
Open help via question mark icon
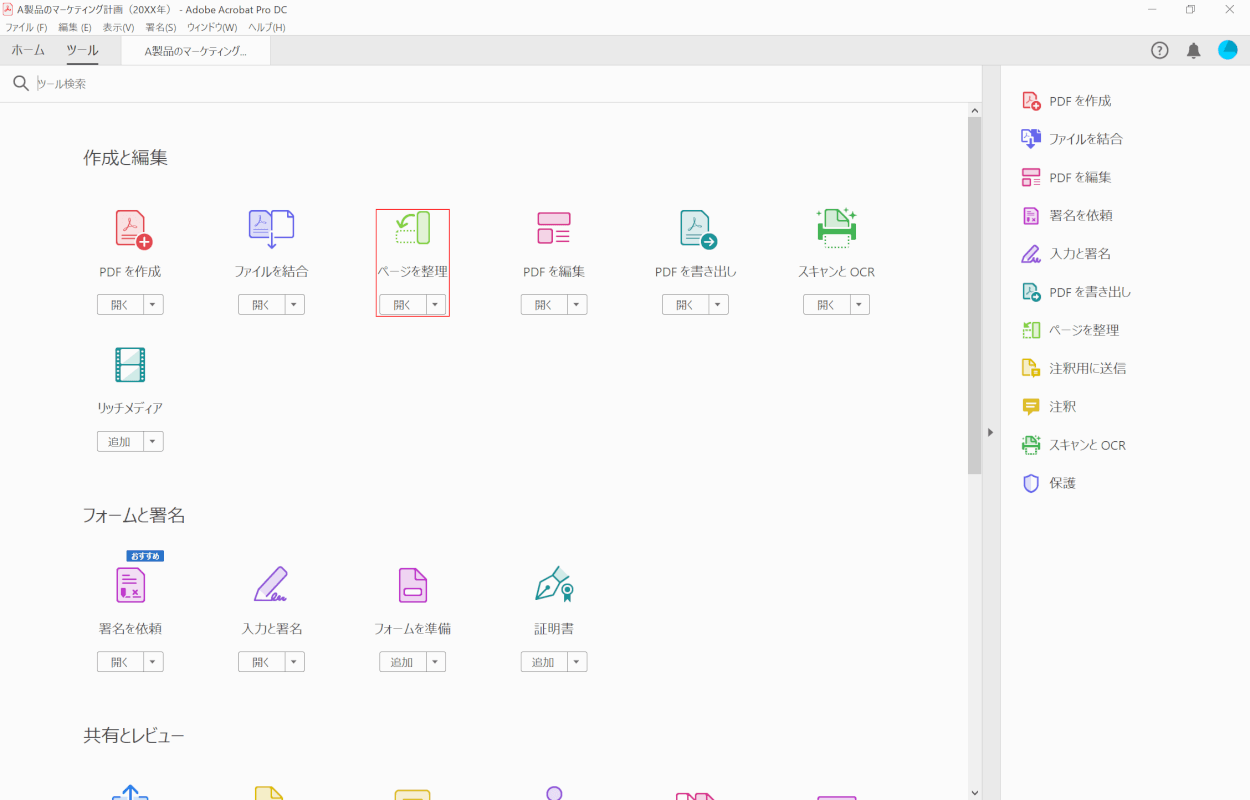pos(1160,51)
